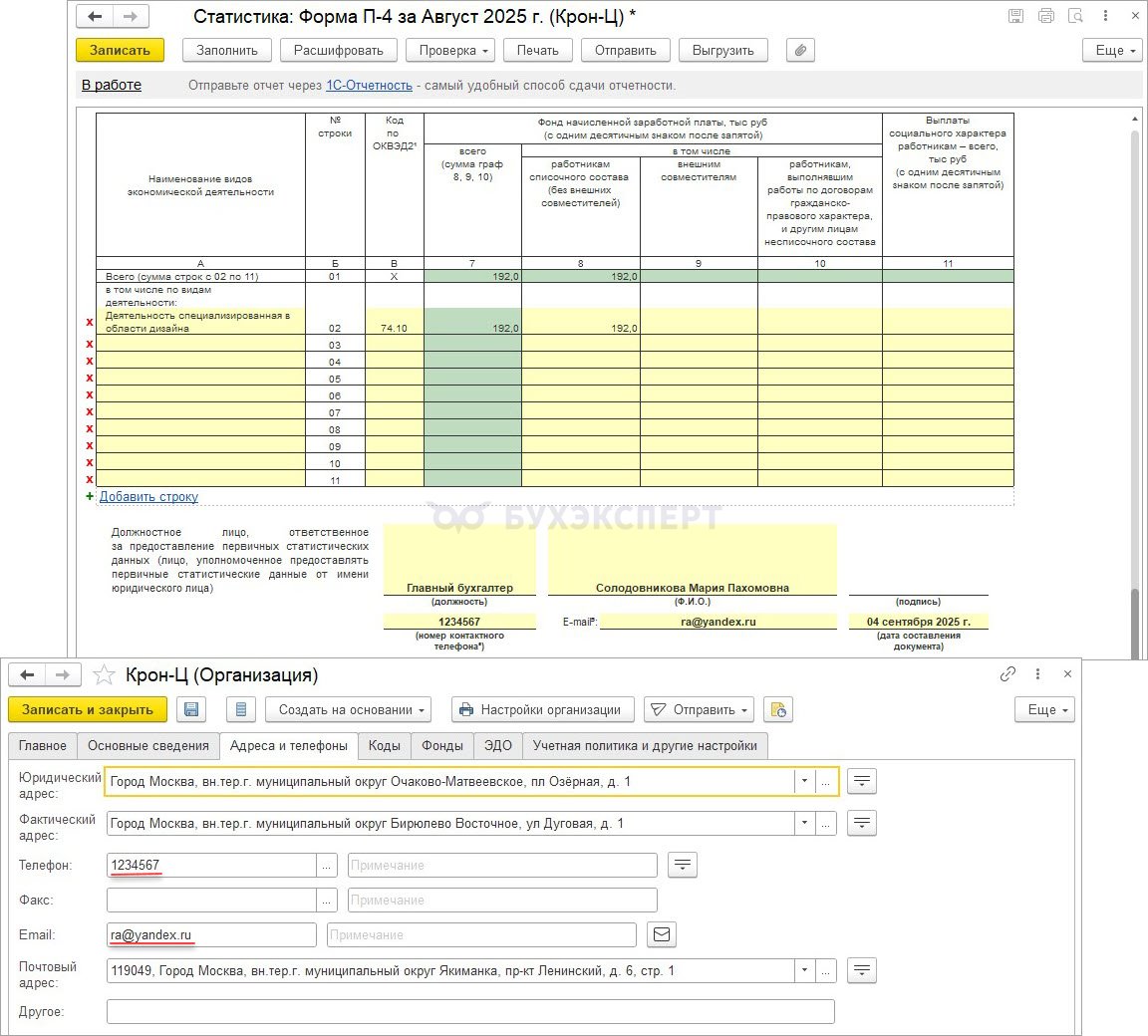Click the diskette save icon in the organization toolbar

(x=191, y=709)
